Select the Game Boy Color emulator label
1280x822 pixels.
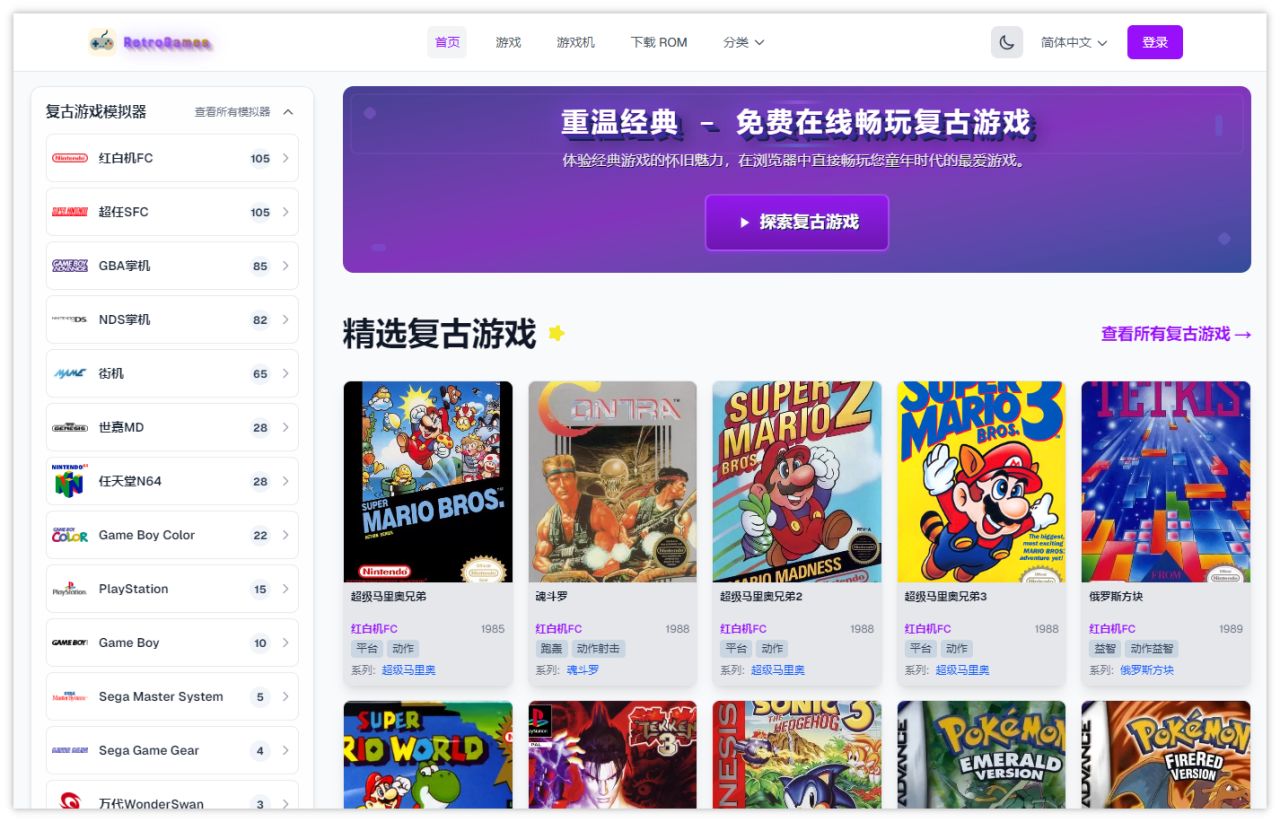click(x=146, y=535)
